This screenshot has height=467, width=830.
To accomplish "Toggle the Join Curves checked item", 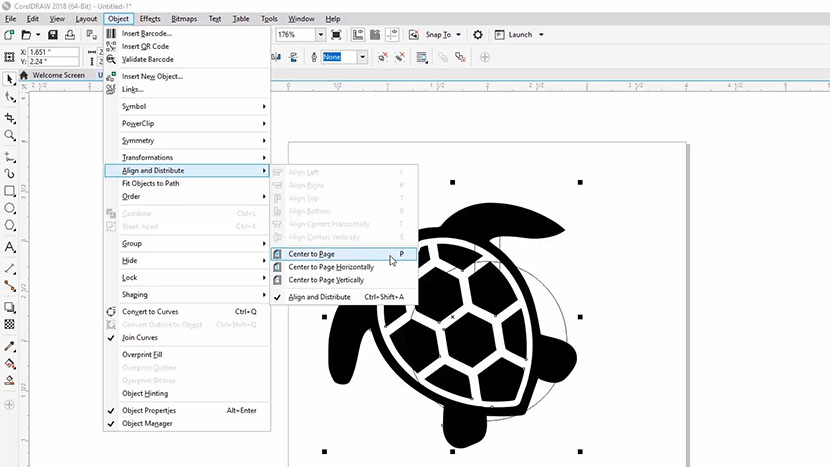I will coord(139,337).
